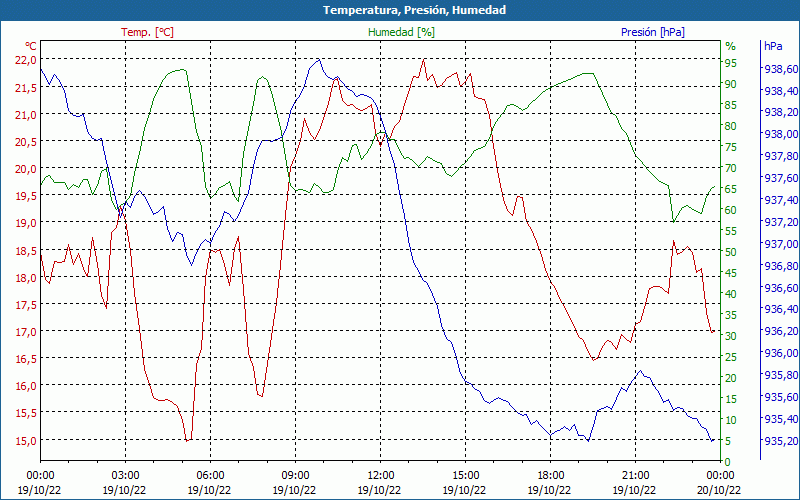Click the 936,00 pressure axis value
The width and height of the screenshot is (800, 500).
(x=781, y=353)
